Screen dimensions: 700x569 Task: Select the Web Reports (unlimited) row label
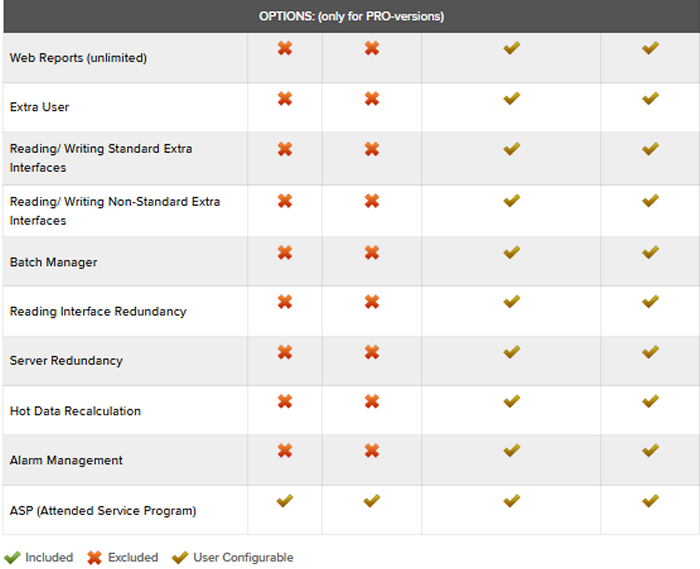[x=78, y=58]
